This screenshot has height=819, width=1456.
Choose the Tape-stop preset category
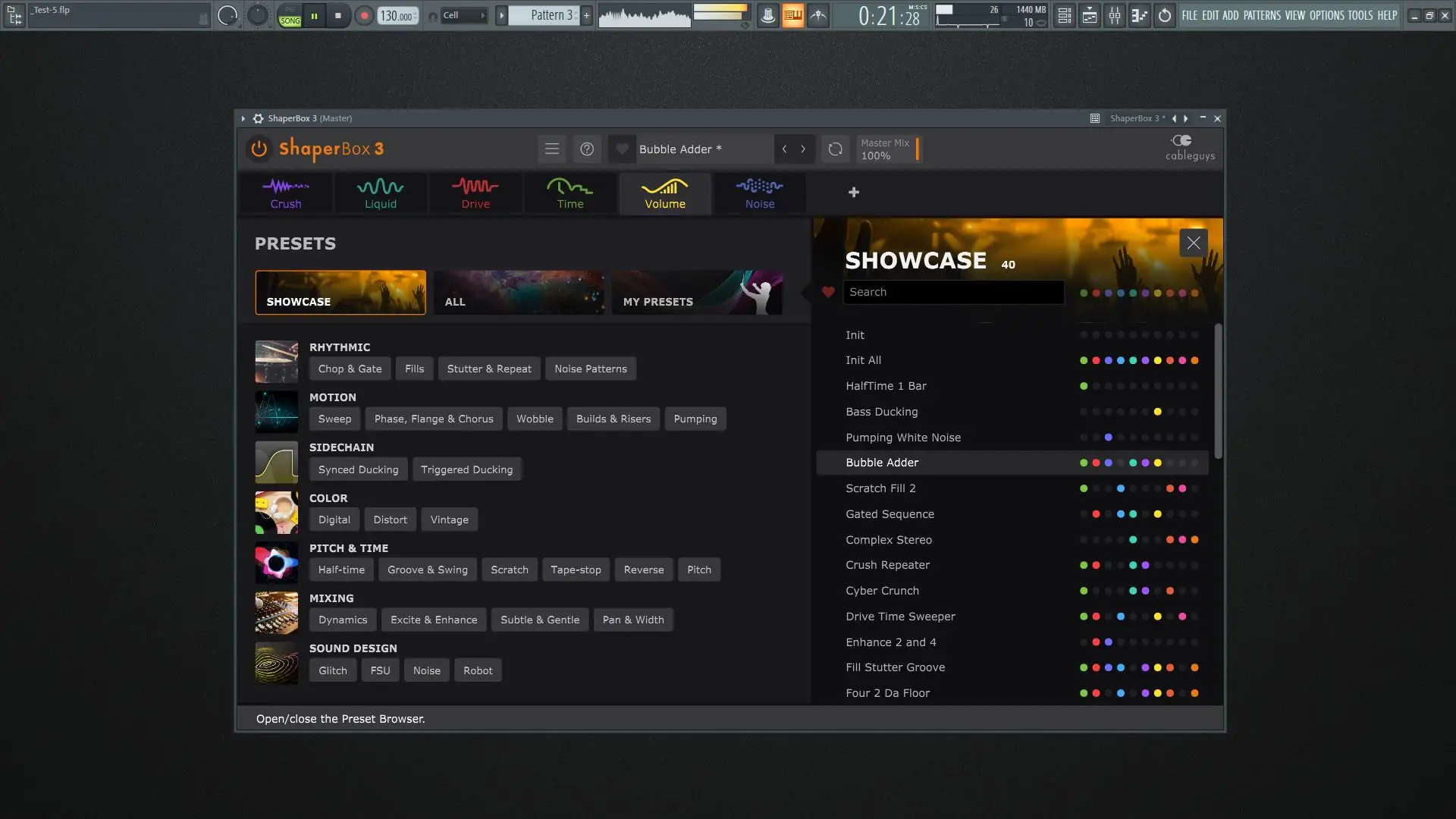576,570
